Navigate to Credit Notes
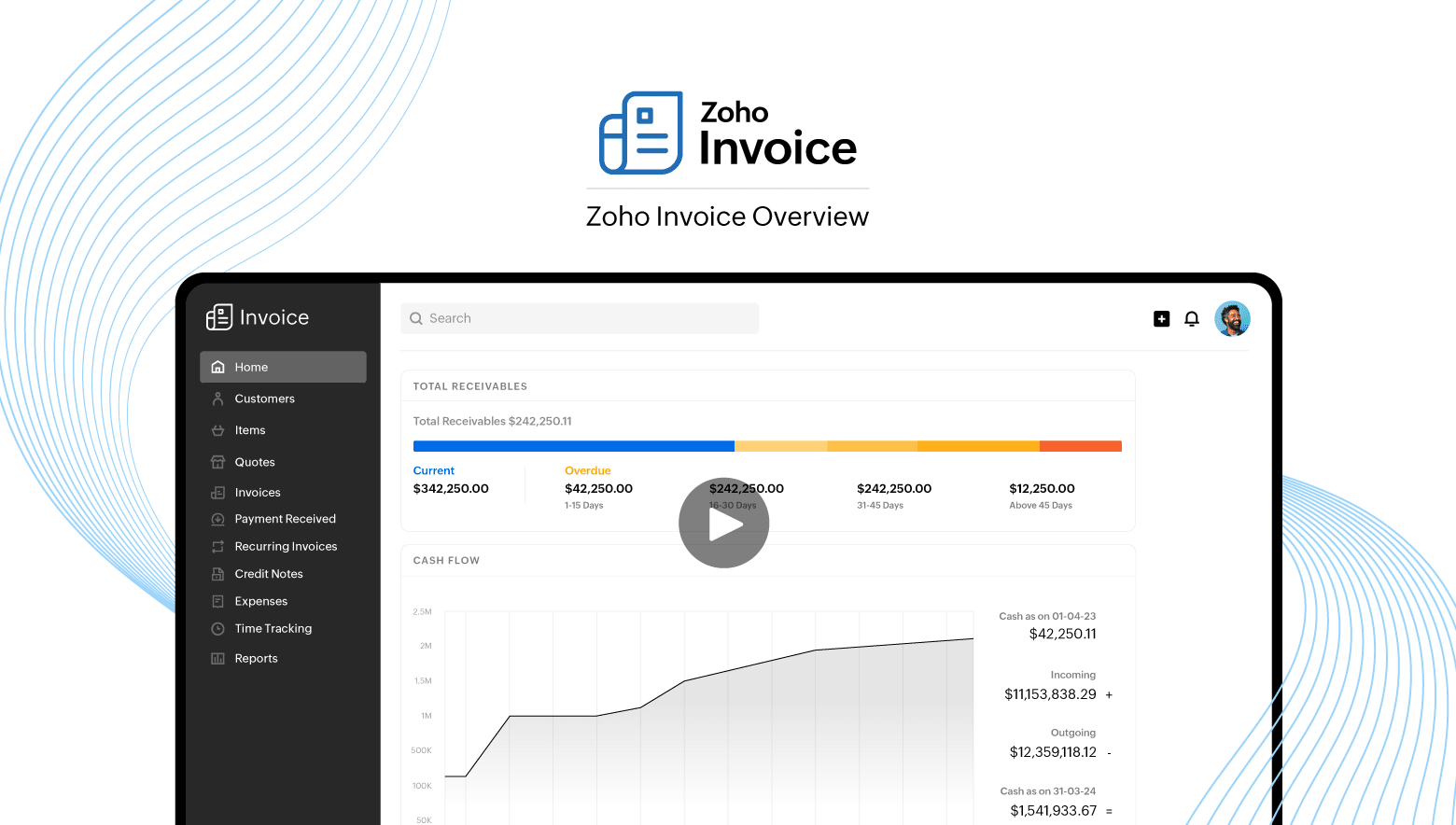Image resolution: width=1456 pixels, height=825 pixels. point(269,574)
